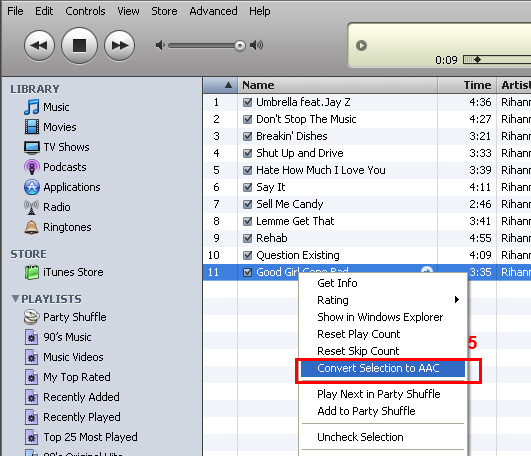Uncheck the Say It track checkbox

248,187
